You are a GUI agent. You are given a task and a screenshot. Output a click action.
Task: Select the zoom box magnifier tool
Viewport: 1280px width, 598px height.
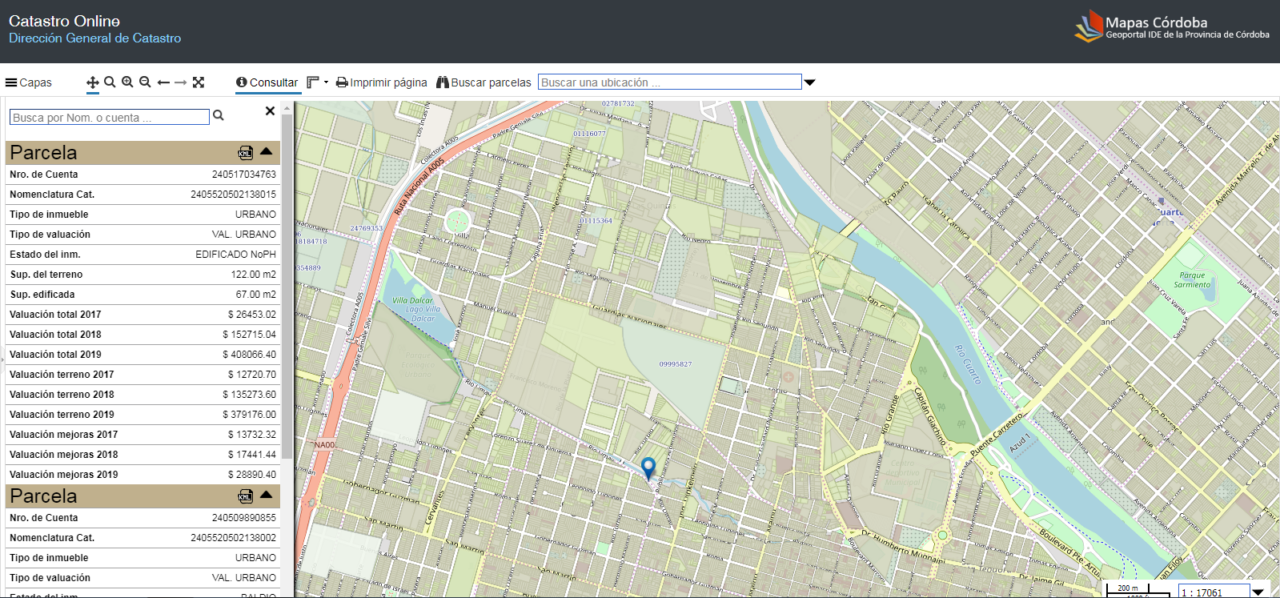coord(110,82)
